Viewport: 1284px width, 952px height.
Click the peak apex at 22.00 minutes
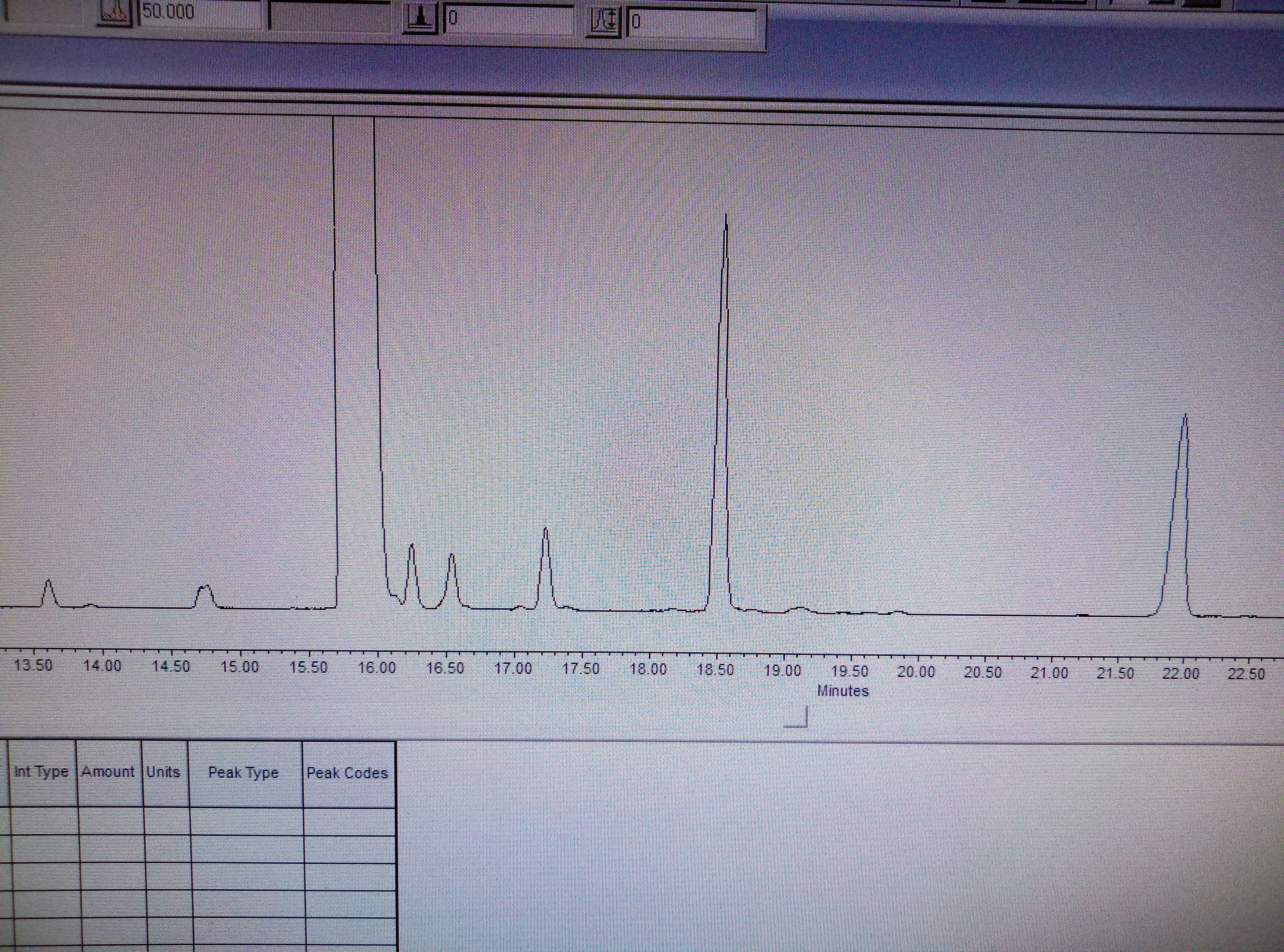coord(1185,416)
